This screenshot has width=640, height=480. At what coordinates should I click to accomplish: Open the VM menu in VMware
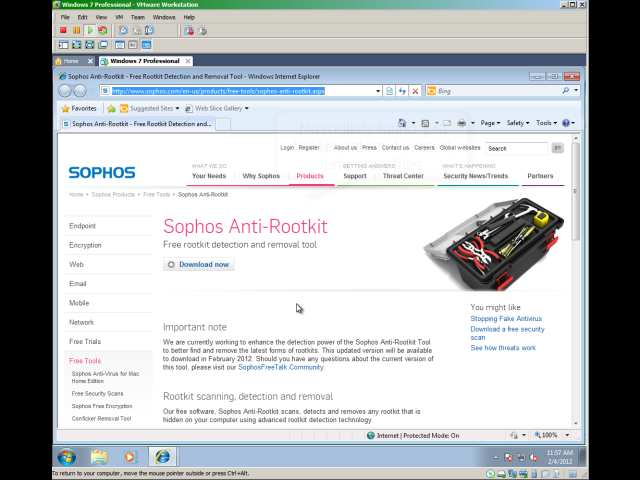(118, 17)
